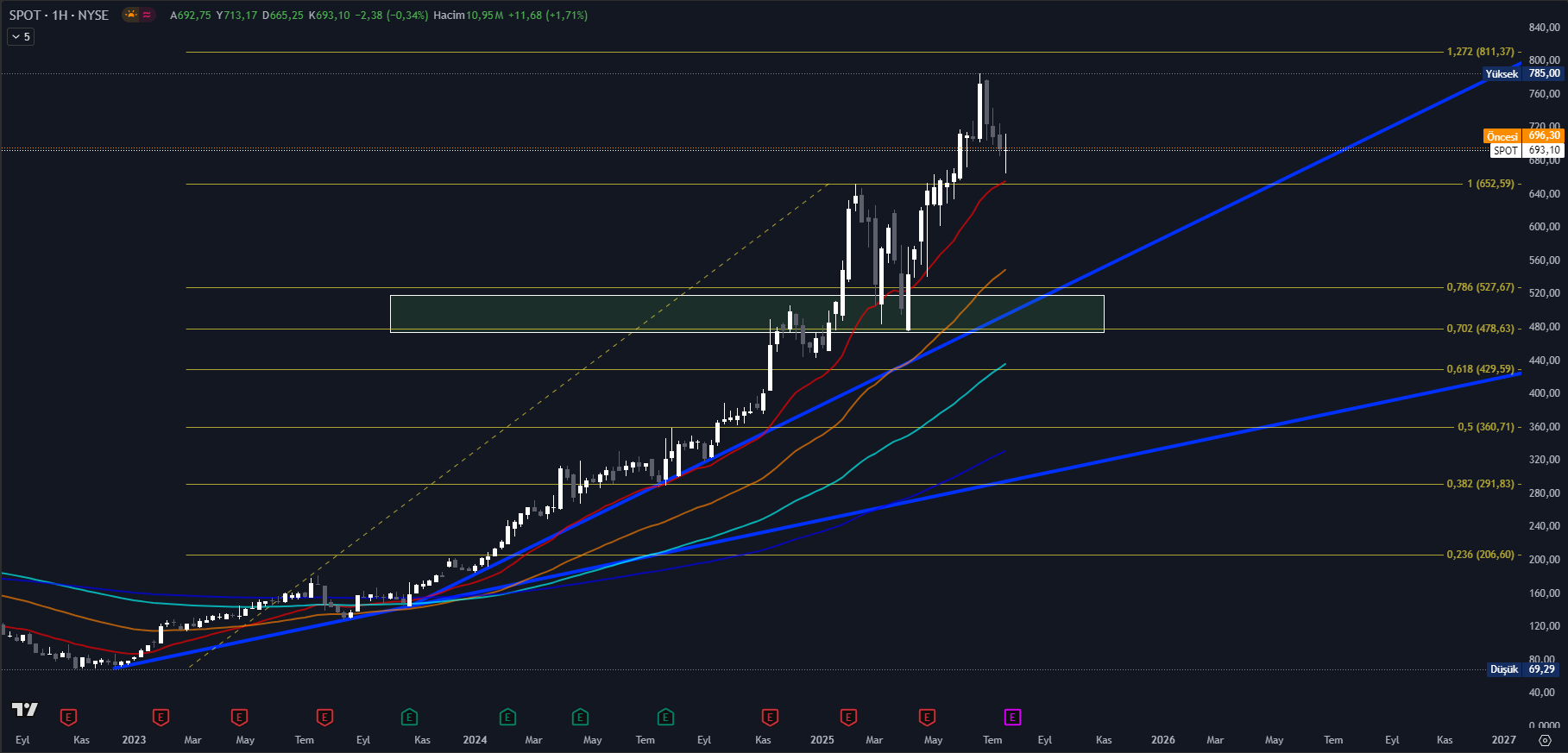Click red earnings marker above Kas before 2025

click(770, 717)
